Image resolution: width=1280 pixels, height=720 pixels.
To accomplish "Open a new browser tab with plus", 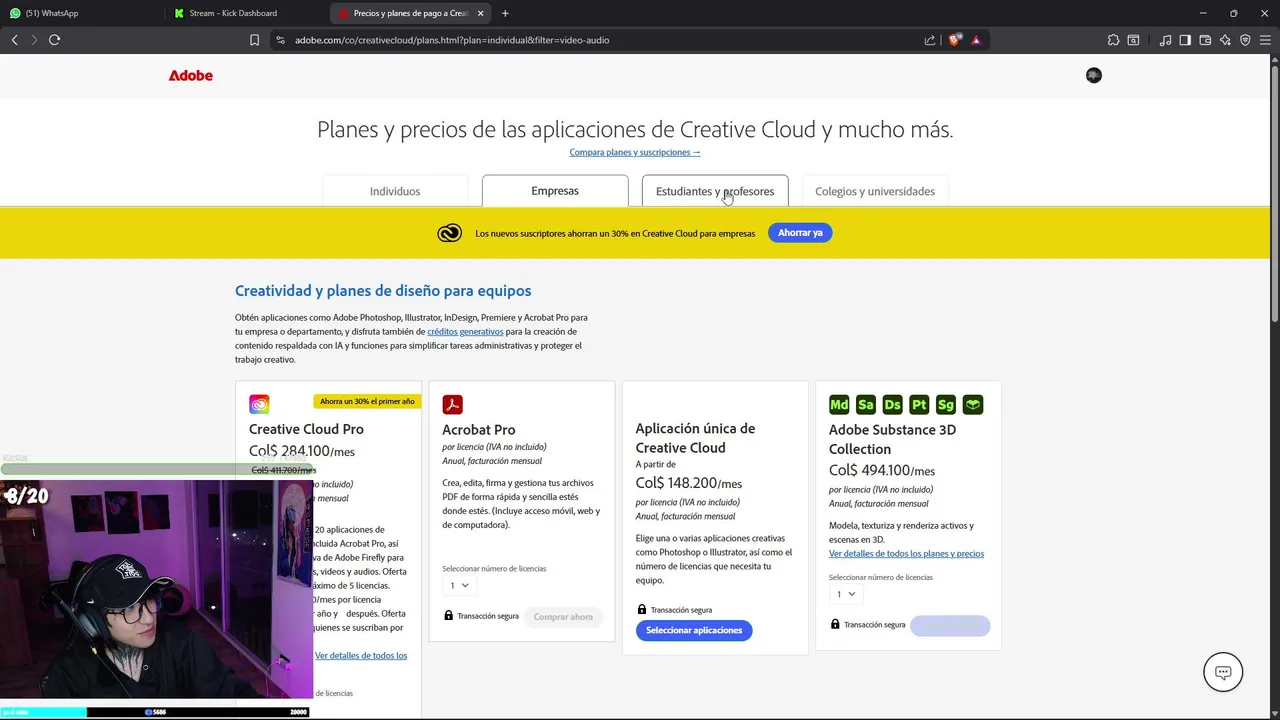I will (505, 13).
